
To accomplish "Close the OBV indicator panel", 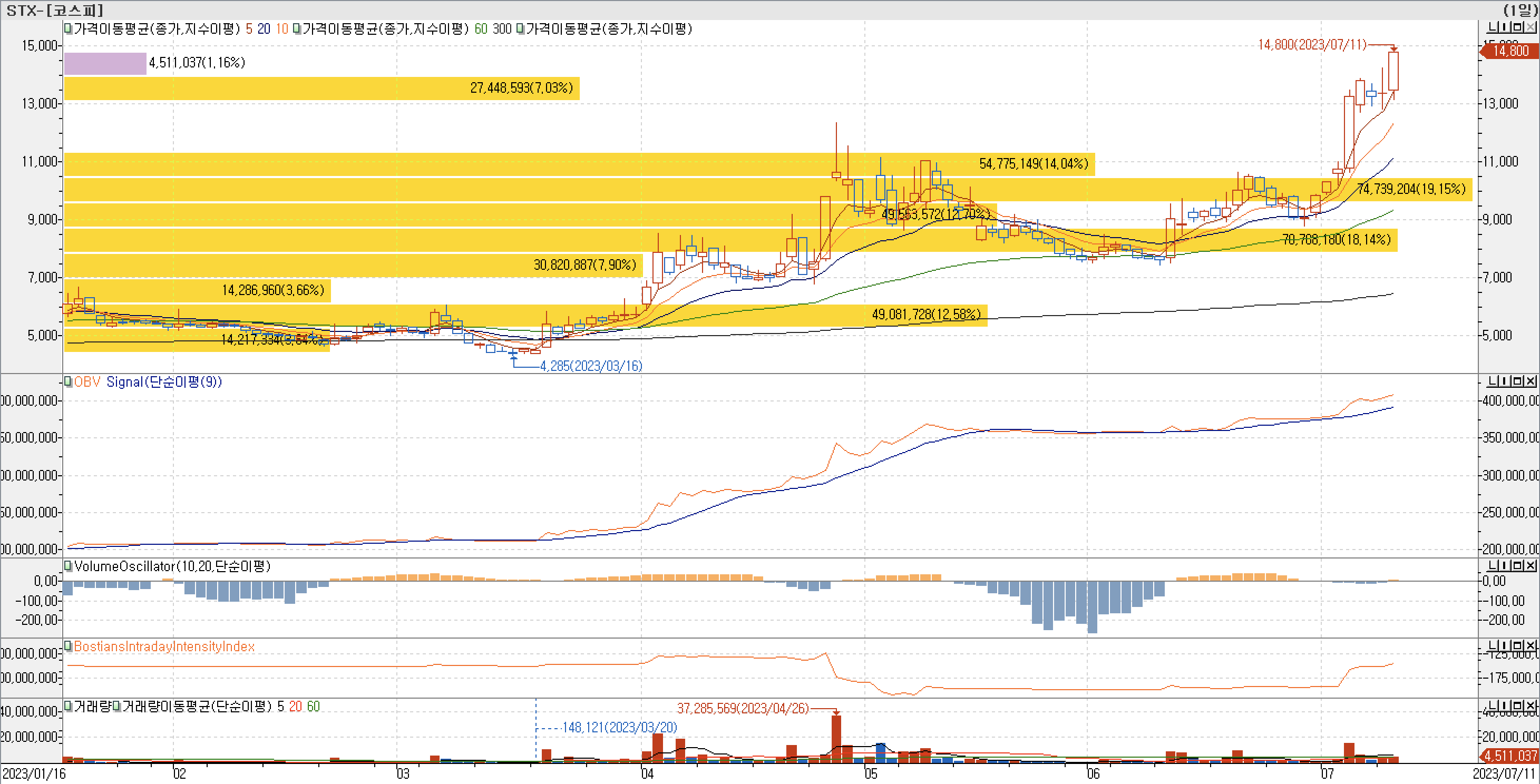I will pos(1531,381).
